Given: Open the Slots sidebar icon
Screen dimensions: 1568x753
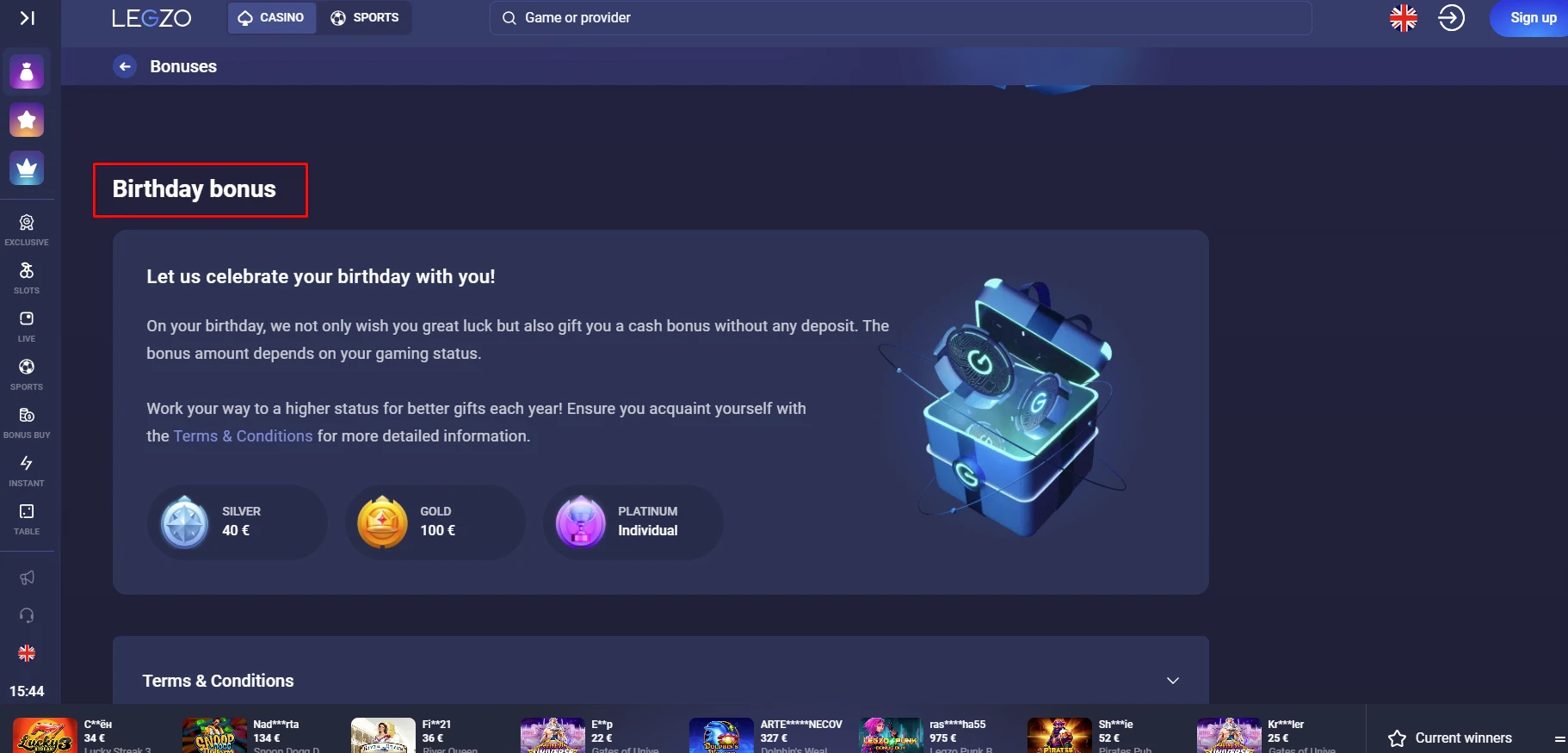Looking at the screenshot, I should [x=27, y=278].
